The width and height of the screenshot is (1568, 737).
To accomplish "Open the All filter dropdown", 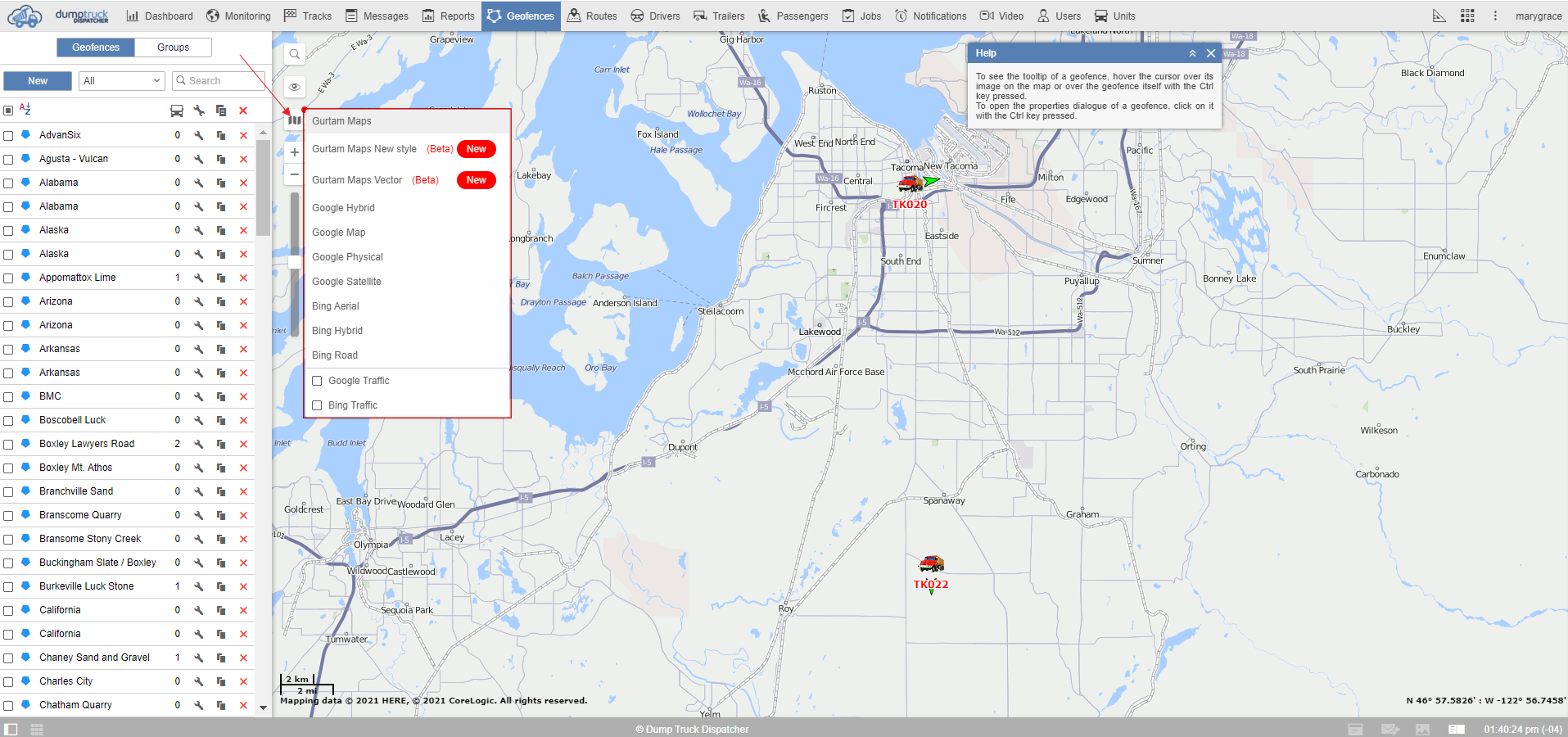I will tap(122, 81).
